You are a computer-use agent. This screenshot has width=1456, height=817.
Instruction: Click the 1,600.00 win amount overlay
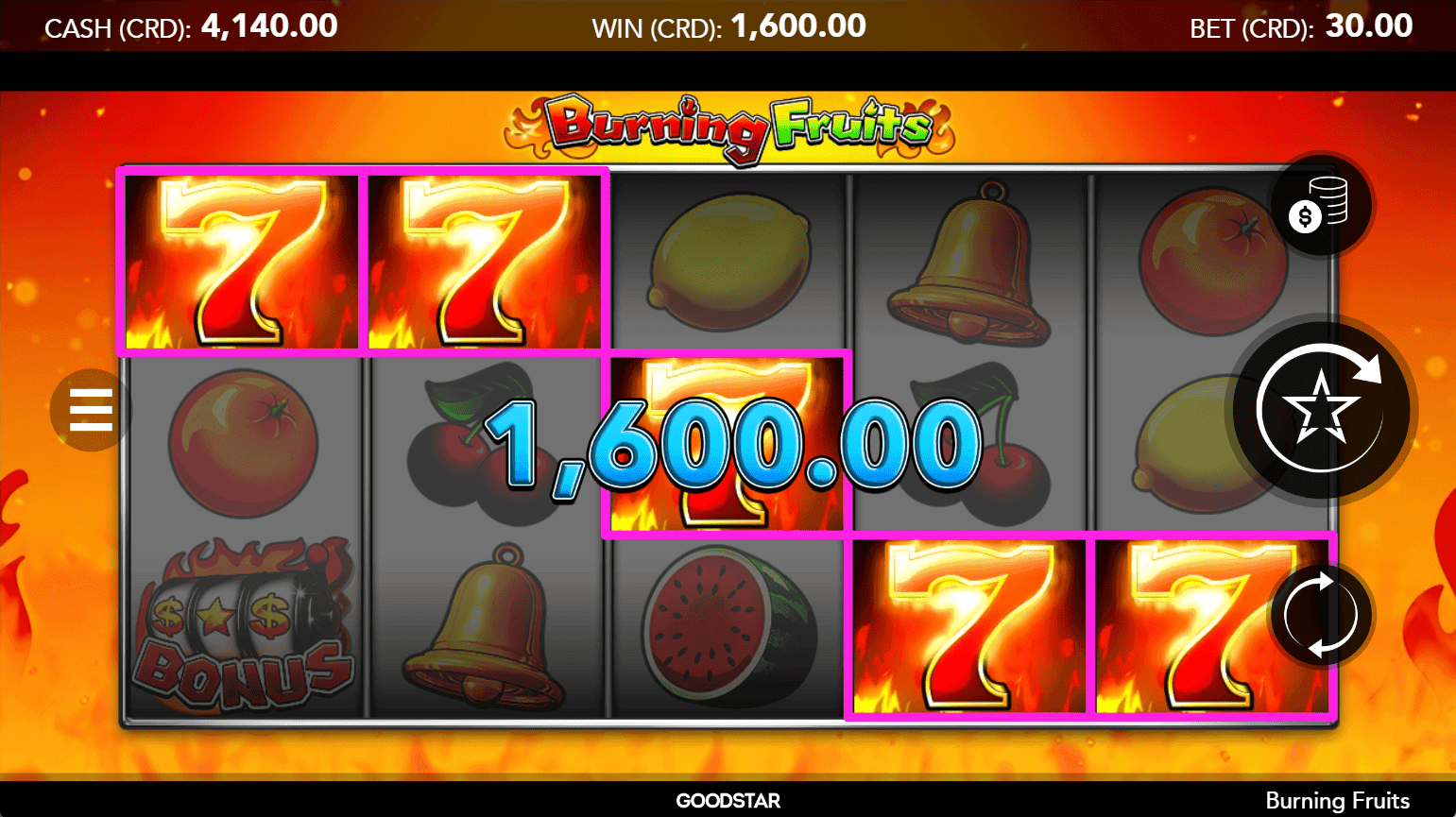coord(733,443)
